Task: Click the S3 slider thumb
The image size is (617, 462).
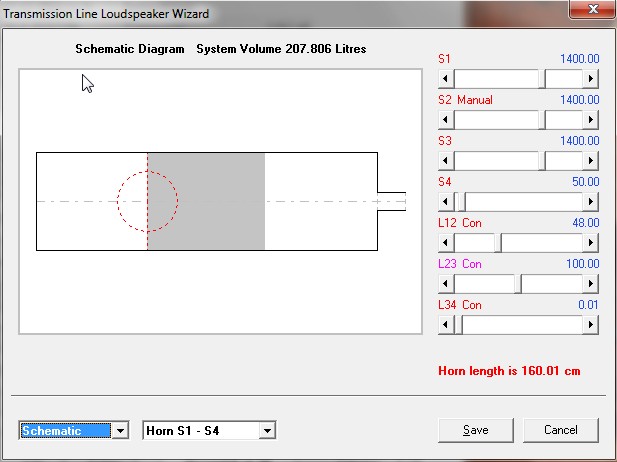Action: click(542, 161)
